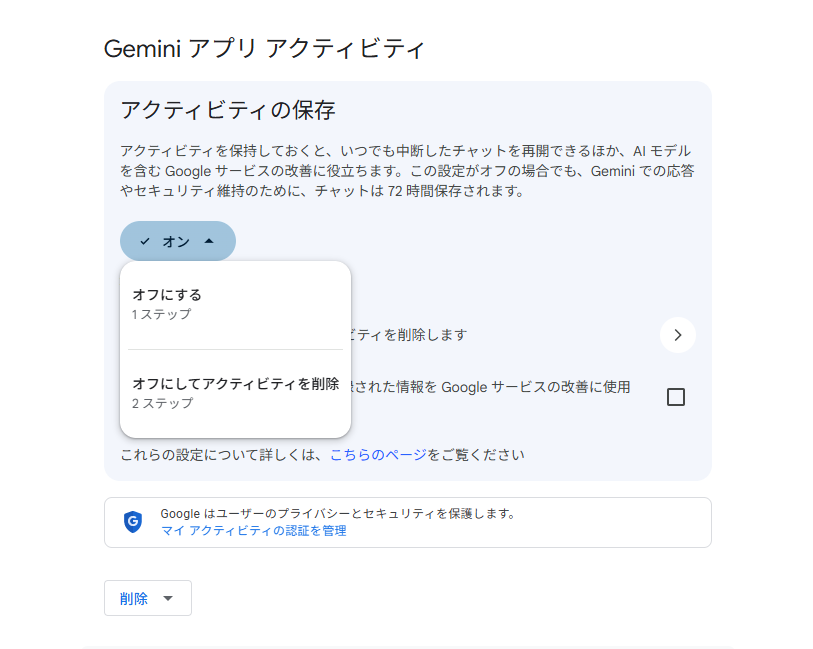This screenshot has width=813, height=649.
Task: Click the checkmark icon in the オン button
Action: pyautogui.click(x=145, y=241)
